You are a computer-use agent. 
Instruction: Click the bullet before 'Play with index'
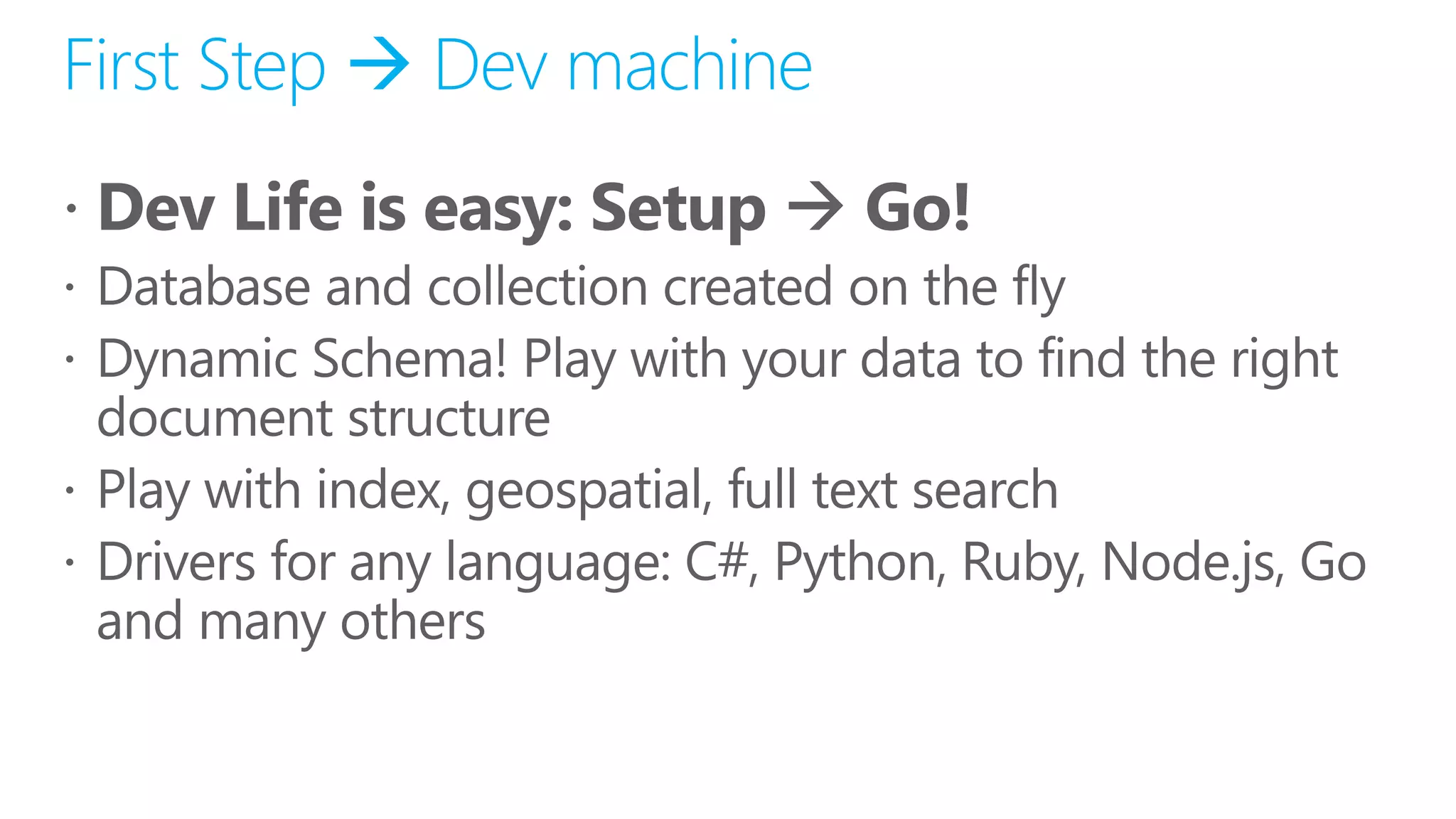click(70, 491)
